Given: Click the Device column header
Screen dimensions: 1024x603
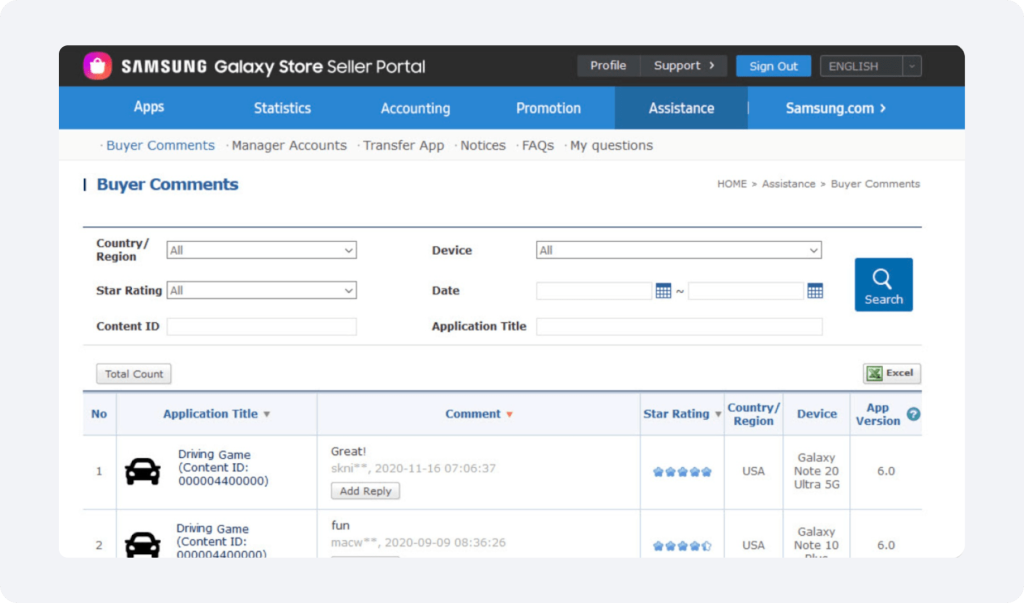Looking at the screenshot, I should [816, 414].
